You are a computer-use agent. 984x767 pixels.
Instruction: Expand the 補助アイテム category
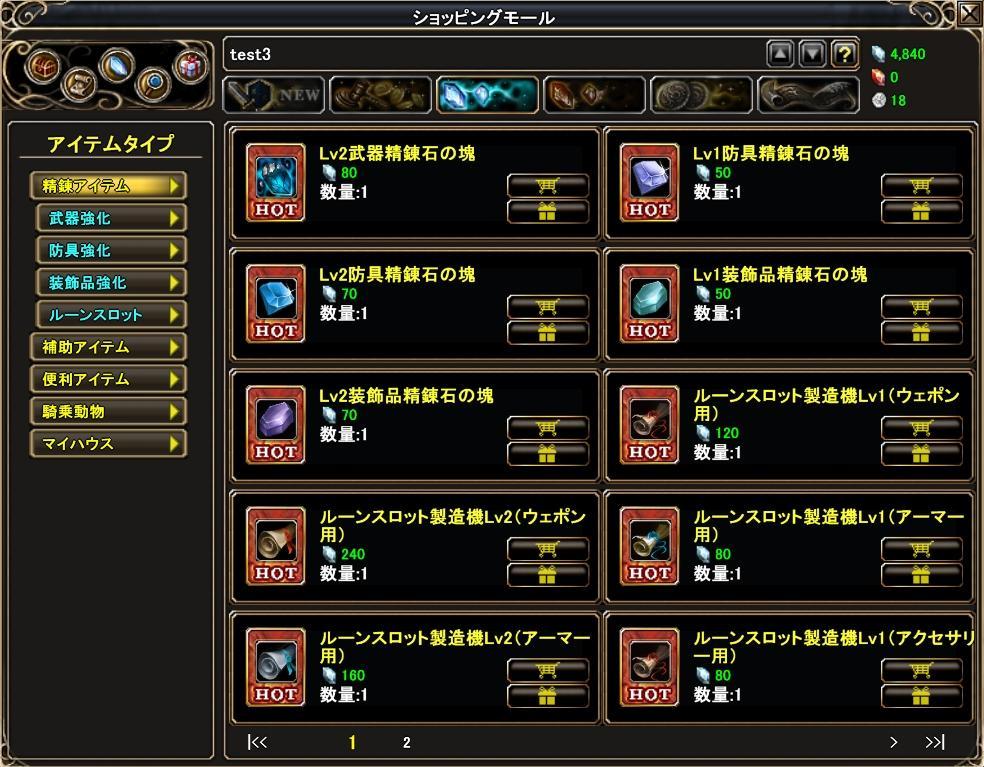pyautogui.click(x=108, y=347)
